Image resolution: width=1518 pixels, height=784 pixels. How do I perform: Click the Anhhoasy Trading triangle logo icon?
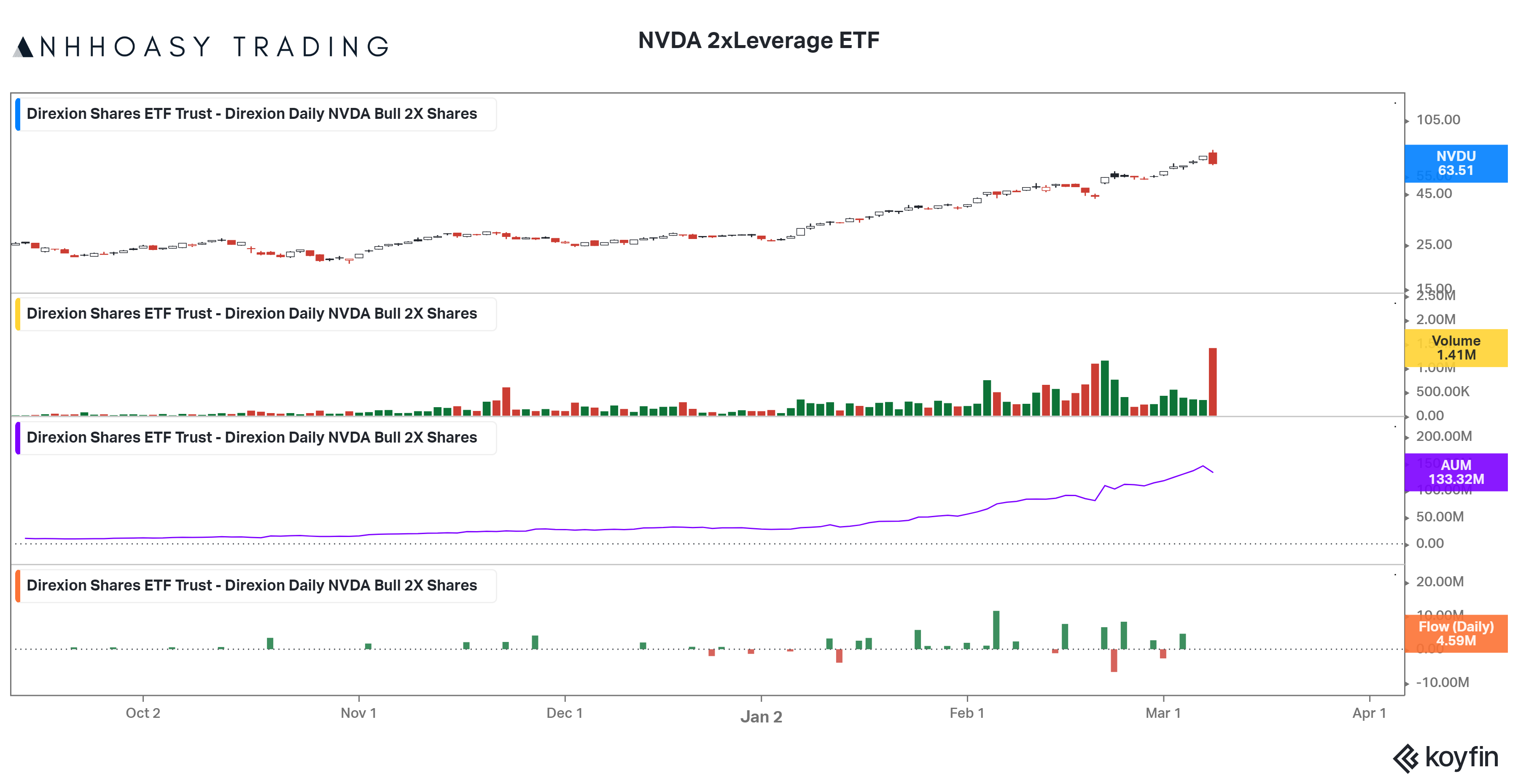click(x=23, y=47)
